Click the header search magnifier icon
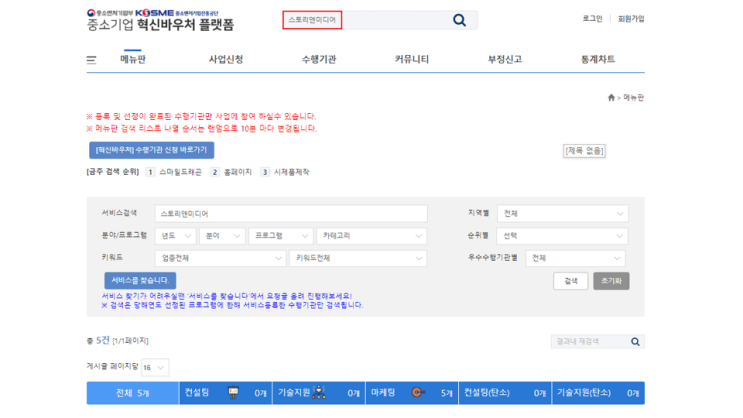 459,20
